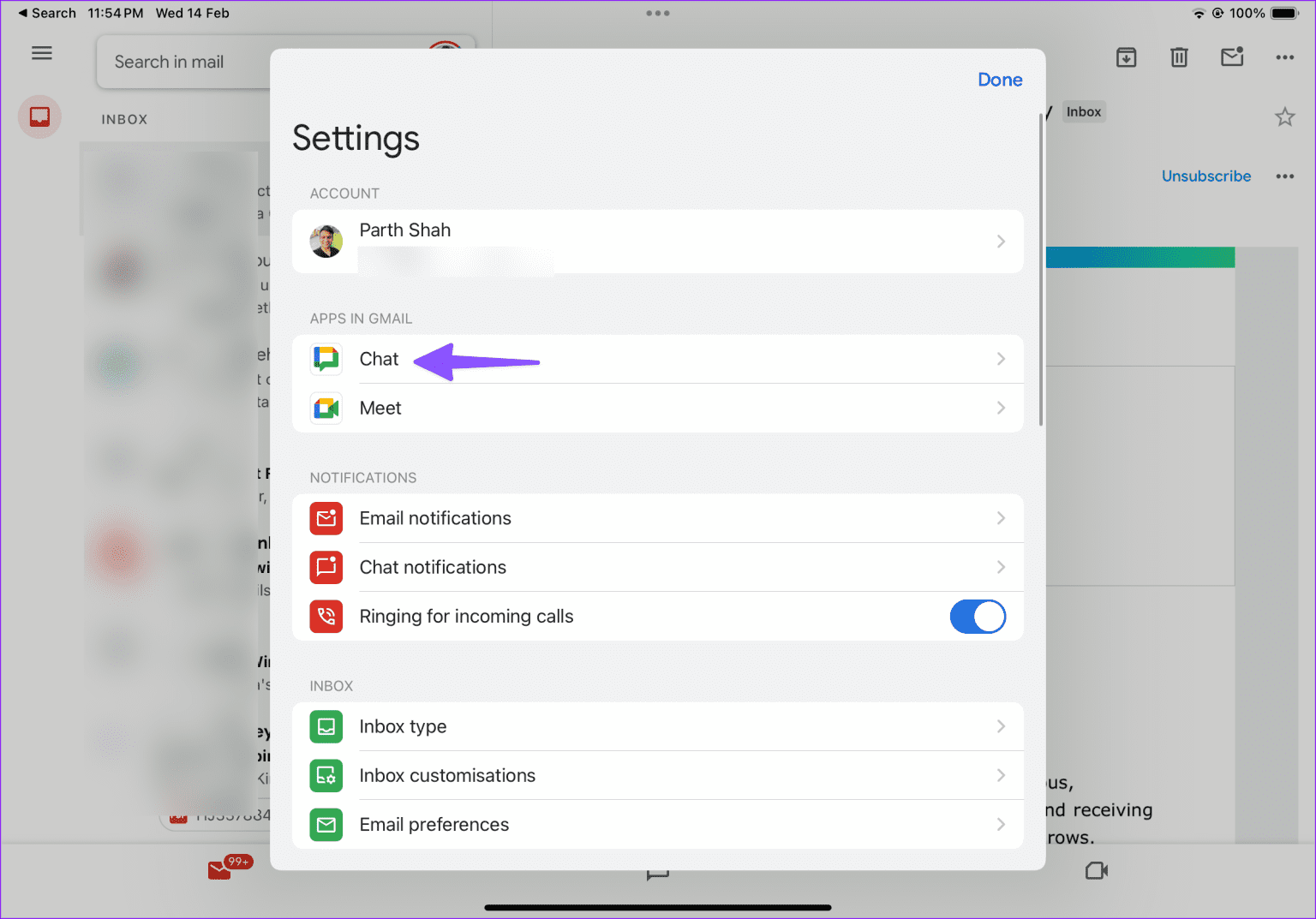Click the Ringing for incoming calls label
Viewport: 1316px width, 919px height.
(x=466, y=616)
